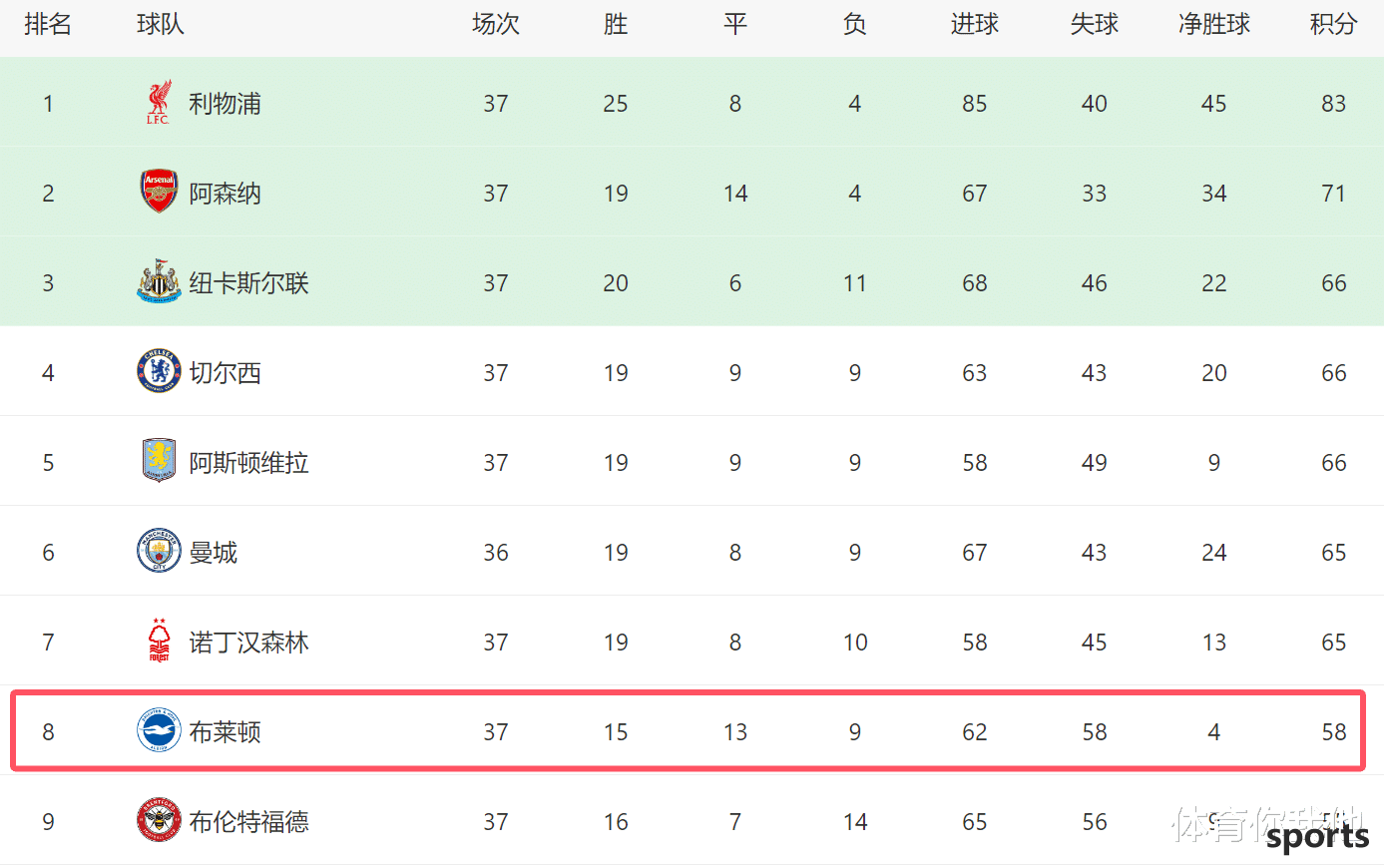Viewport: 1384px width, 868px height.
Task: Click the Nottingham Forest crest icon
Action: click(159, 641)
